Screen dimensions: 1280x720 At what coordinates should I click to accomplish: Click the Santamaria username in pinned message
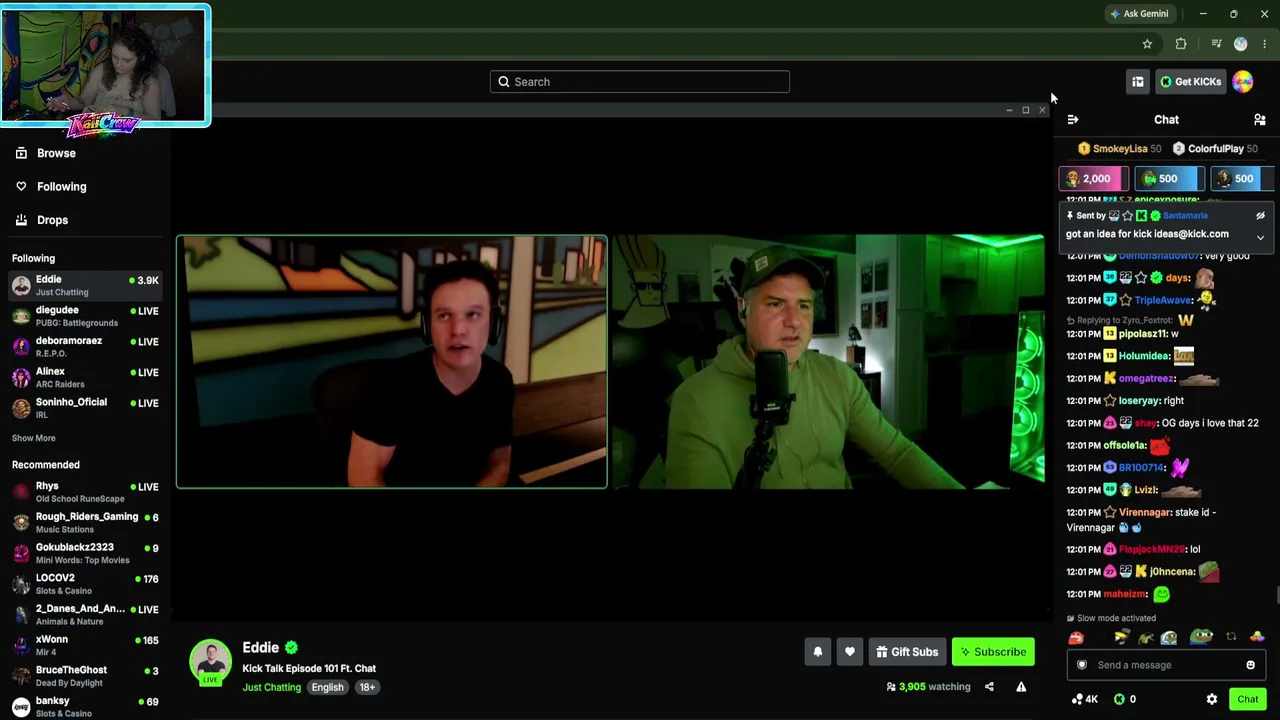point(1185,216)
